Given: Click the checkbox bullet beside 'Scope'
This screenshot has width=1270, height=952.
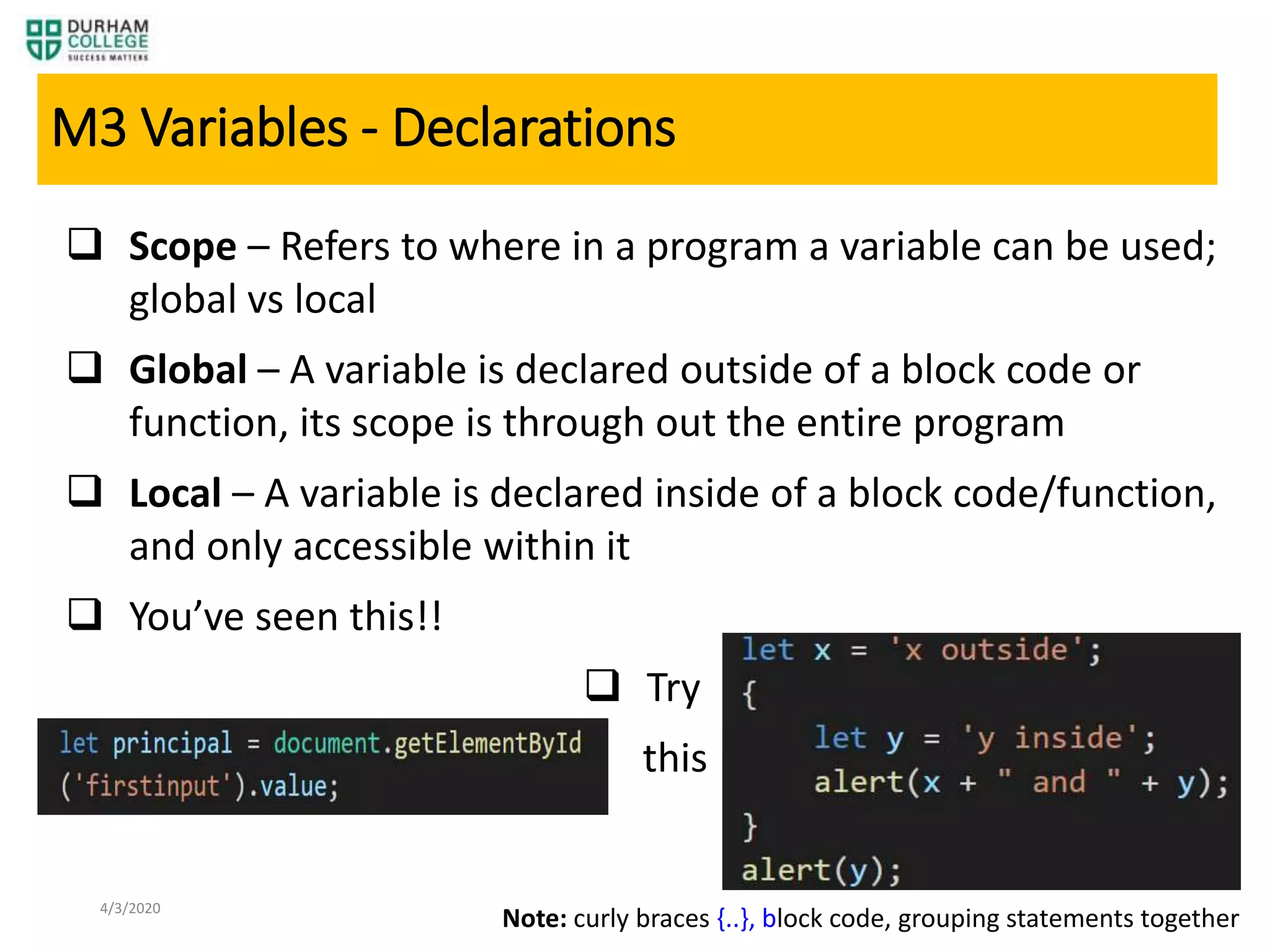Looking at the screenshot, I should pos(85,244).
